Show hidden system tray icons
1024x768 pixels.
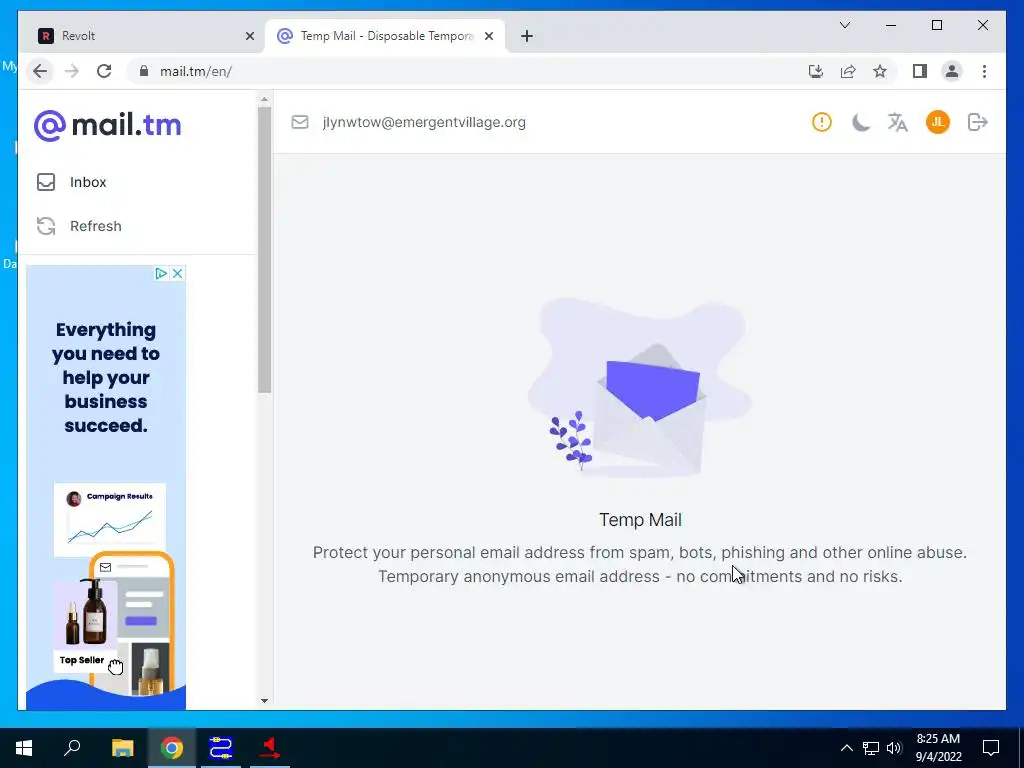846,748
